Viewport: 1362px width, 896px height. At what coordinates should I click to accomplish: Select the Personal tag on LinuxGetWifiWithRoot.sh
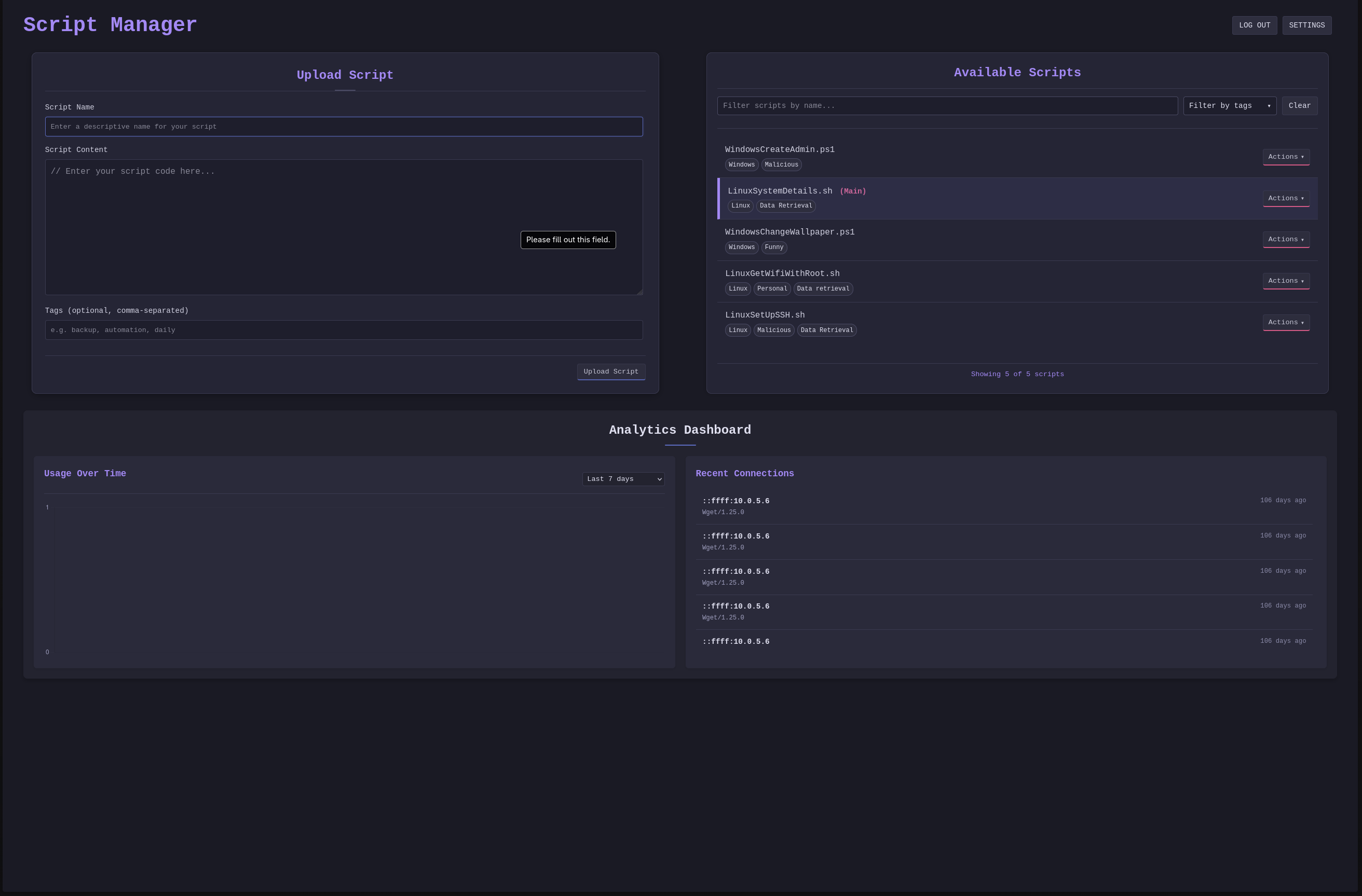772,289
